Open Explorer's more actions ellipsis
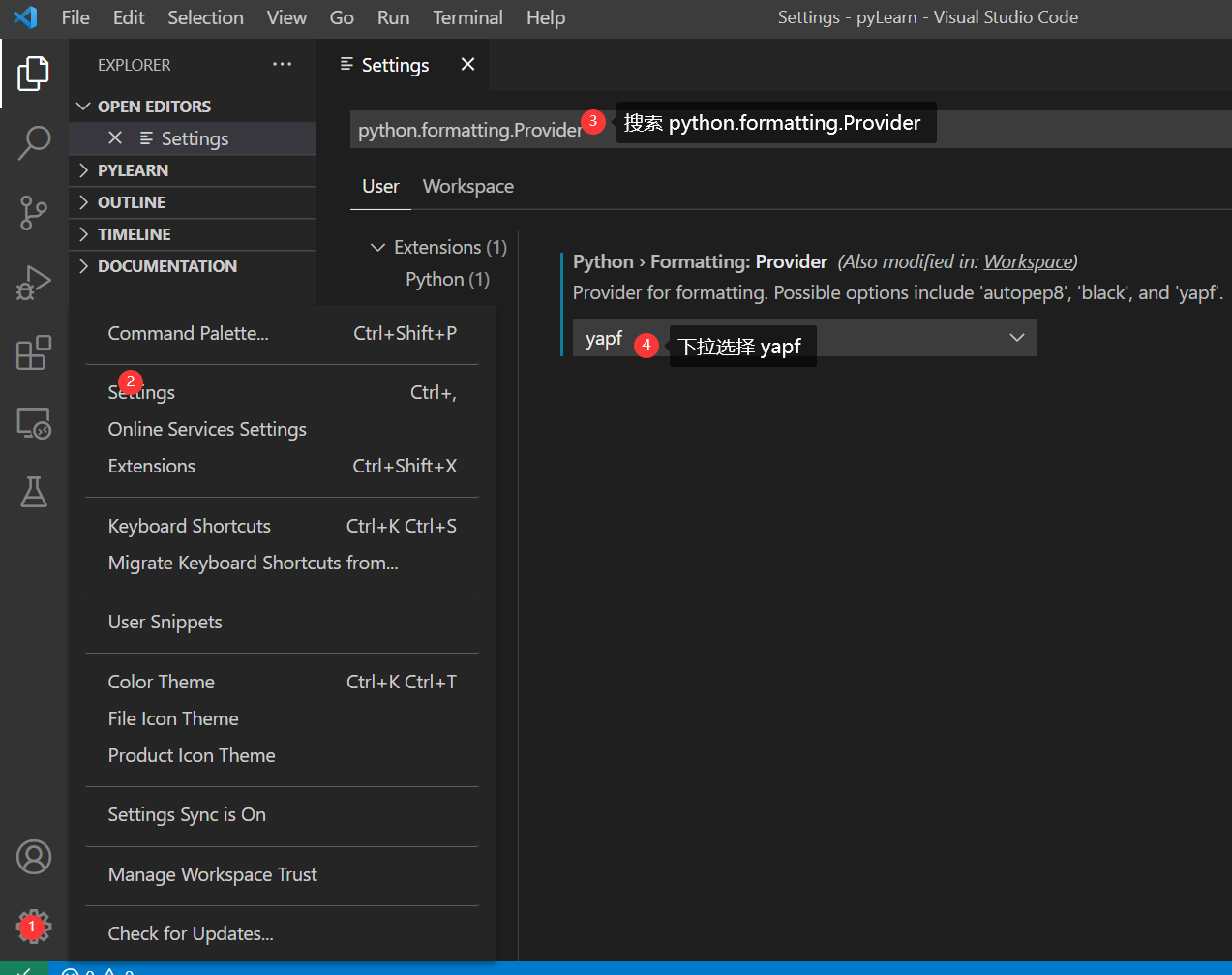Screen dimensions: 1232x975 (x=282, y=65)
